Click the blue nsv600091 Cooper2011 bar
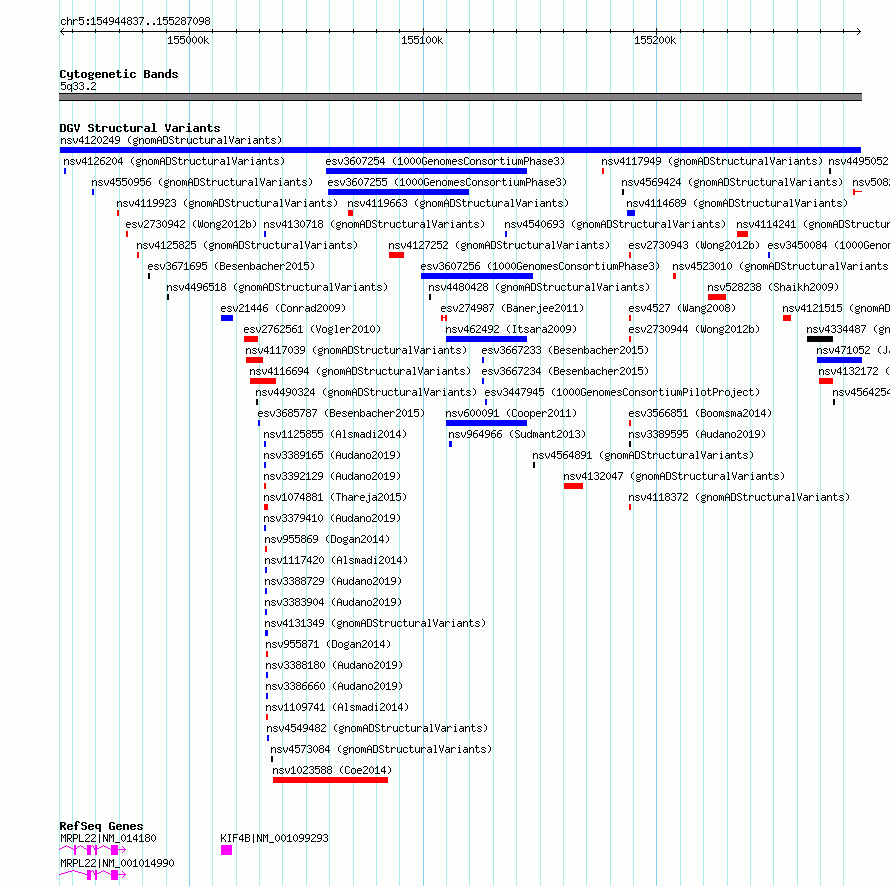This screenshot has width=890, height=886. [486, 423]
